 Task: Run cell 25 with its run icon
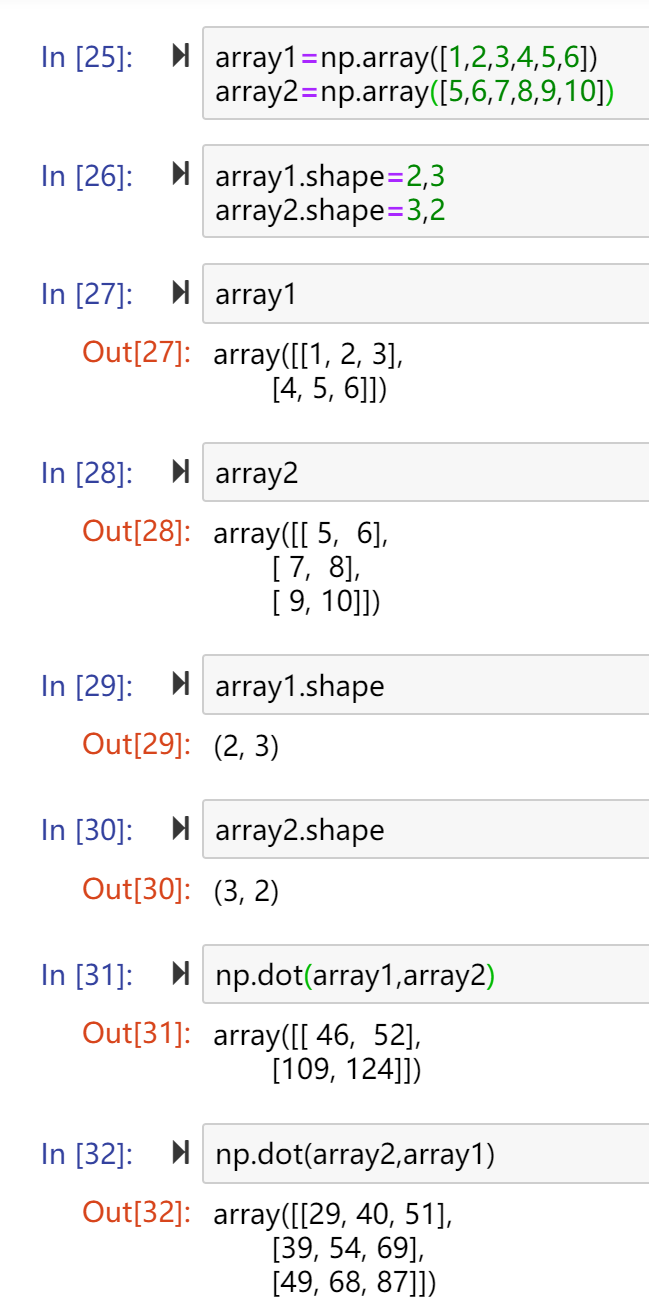[x=180, y=57]
